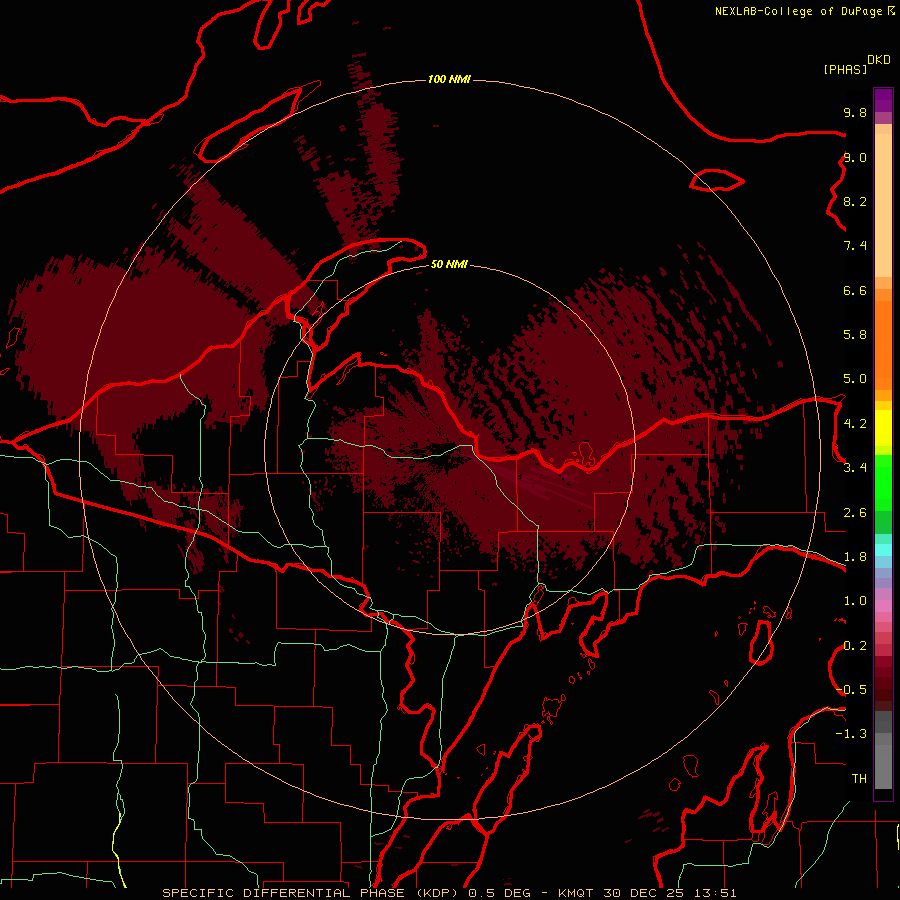
Task: Click the [PHAS] unit label
Action: coord(845,69)
